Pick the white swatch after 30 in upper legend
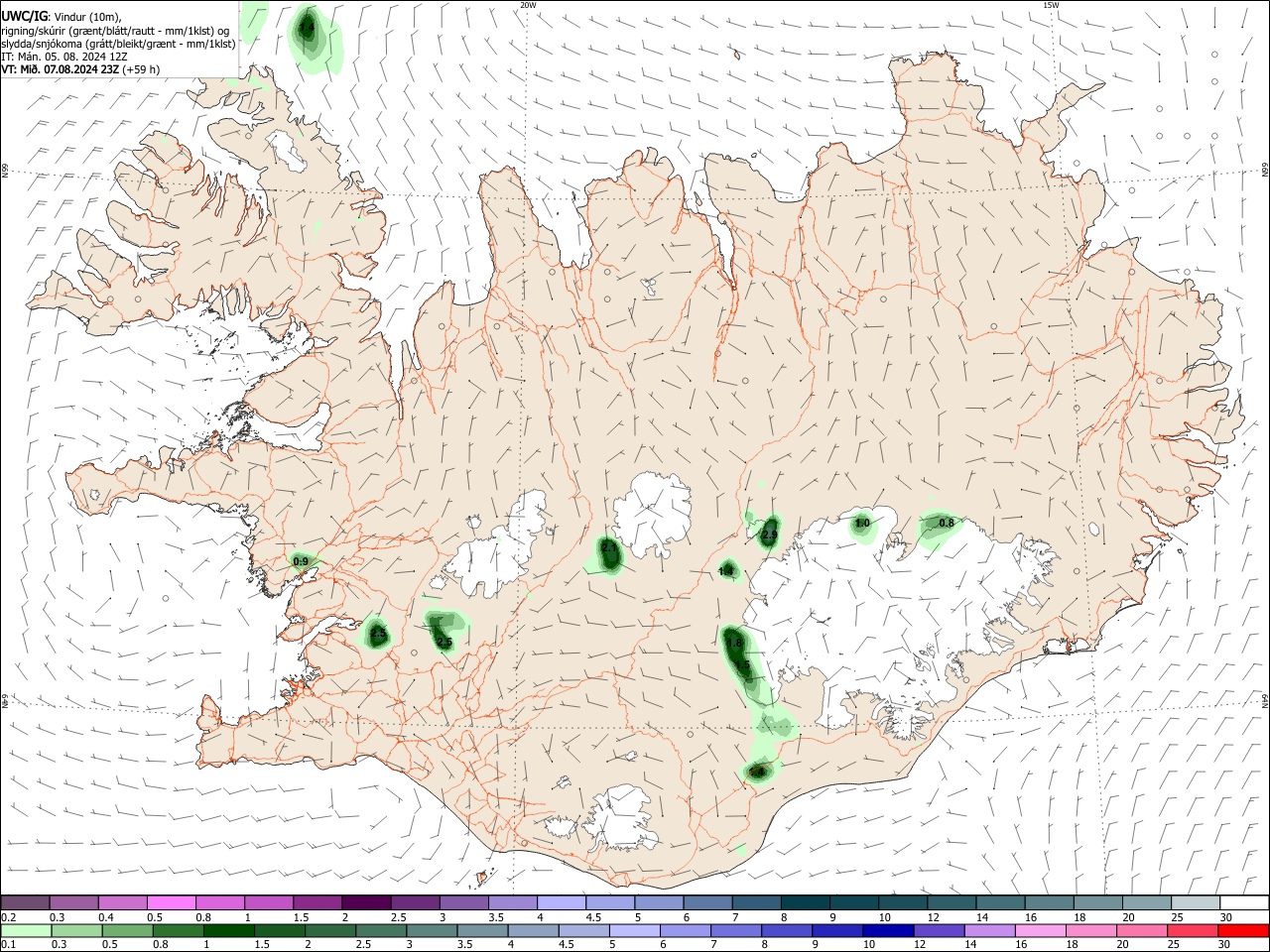 [x=1244, y=902]
